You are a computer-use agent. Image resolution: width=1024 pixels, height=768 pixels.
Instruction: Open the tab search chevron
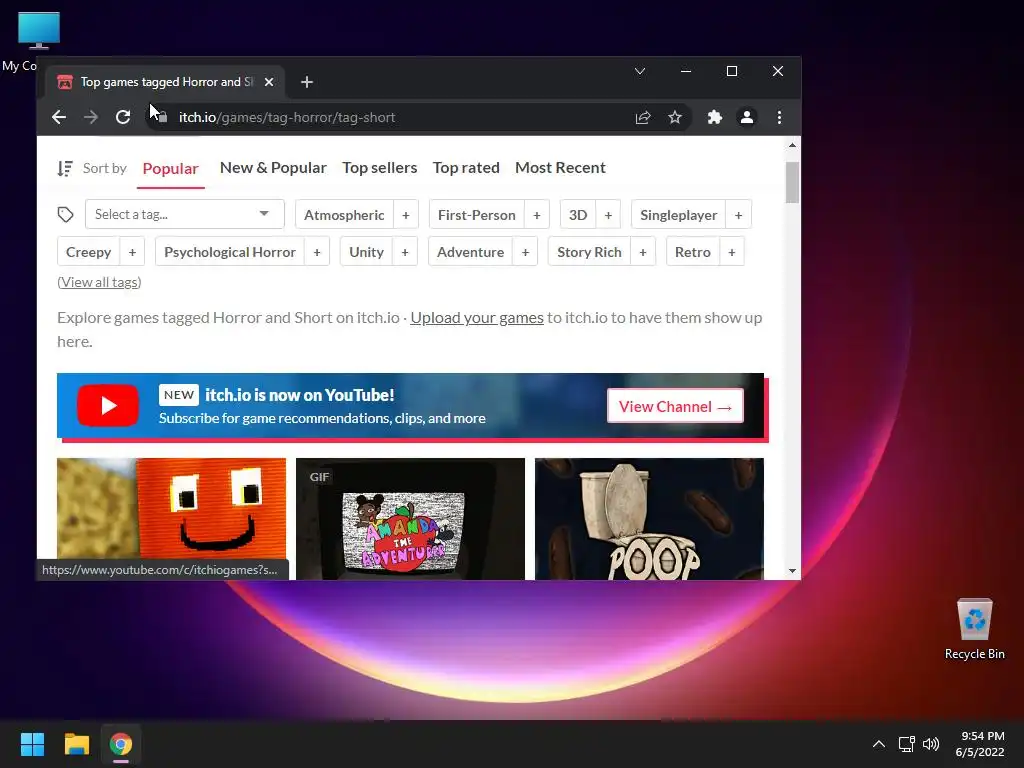(640, 71)
